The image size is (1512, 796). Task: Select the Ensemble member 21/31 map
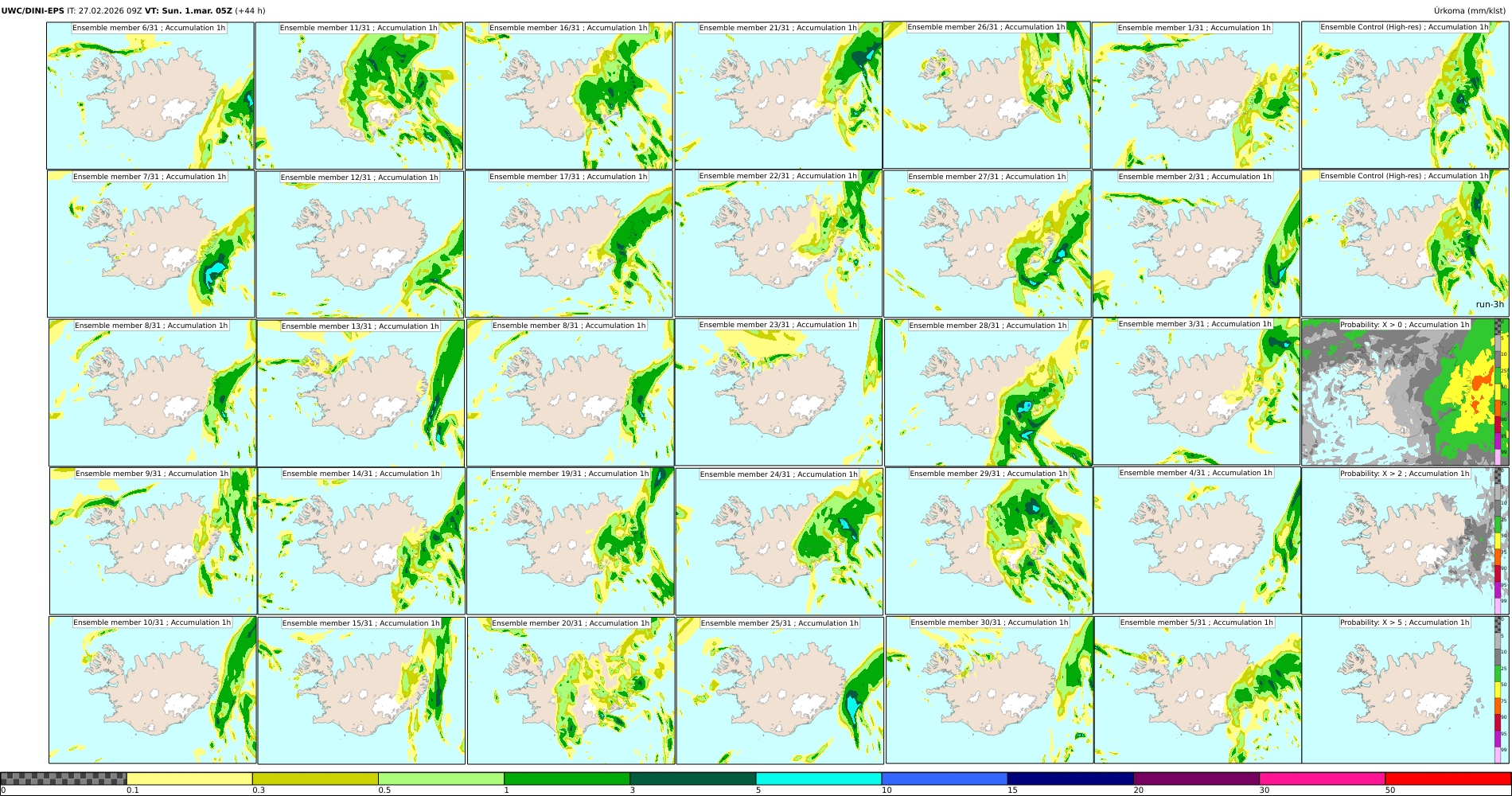tap(777, 96)
